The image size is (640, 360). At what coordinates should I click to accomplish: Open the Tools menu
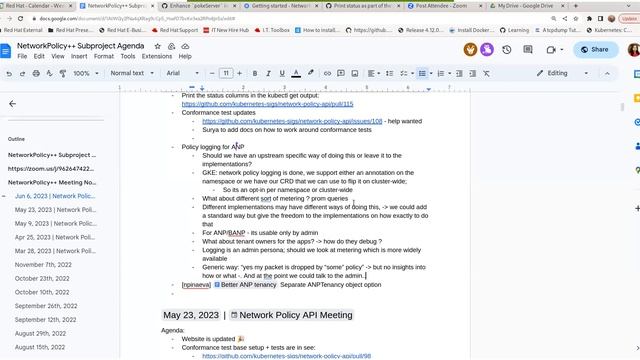pos(128,56)
